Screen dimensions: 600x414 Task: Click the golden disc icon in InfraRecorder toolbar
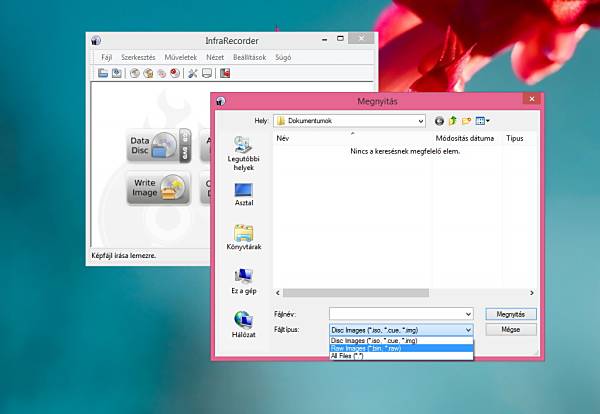(x=148, y=73)
